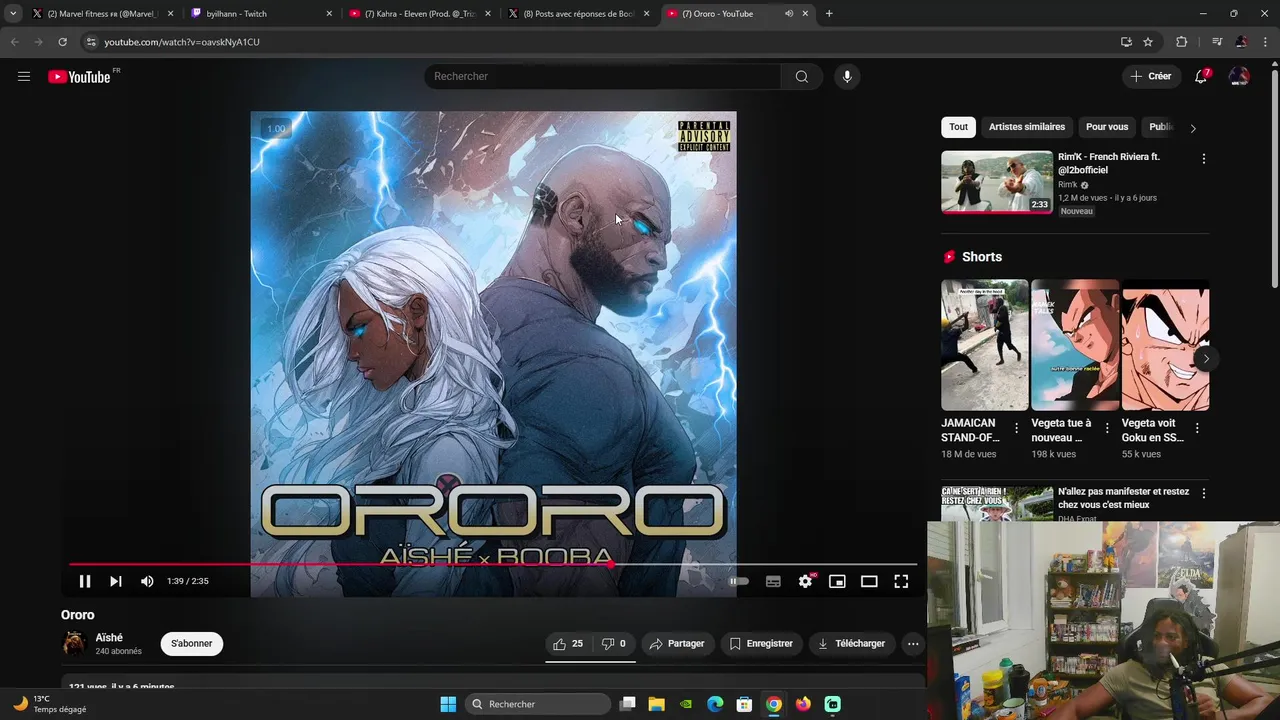Open the notifications bell
The width and height of the screenshot is (1280, 720).
1201,77
